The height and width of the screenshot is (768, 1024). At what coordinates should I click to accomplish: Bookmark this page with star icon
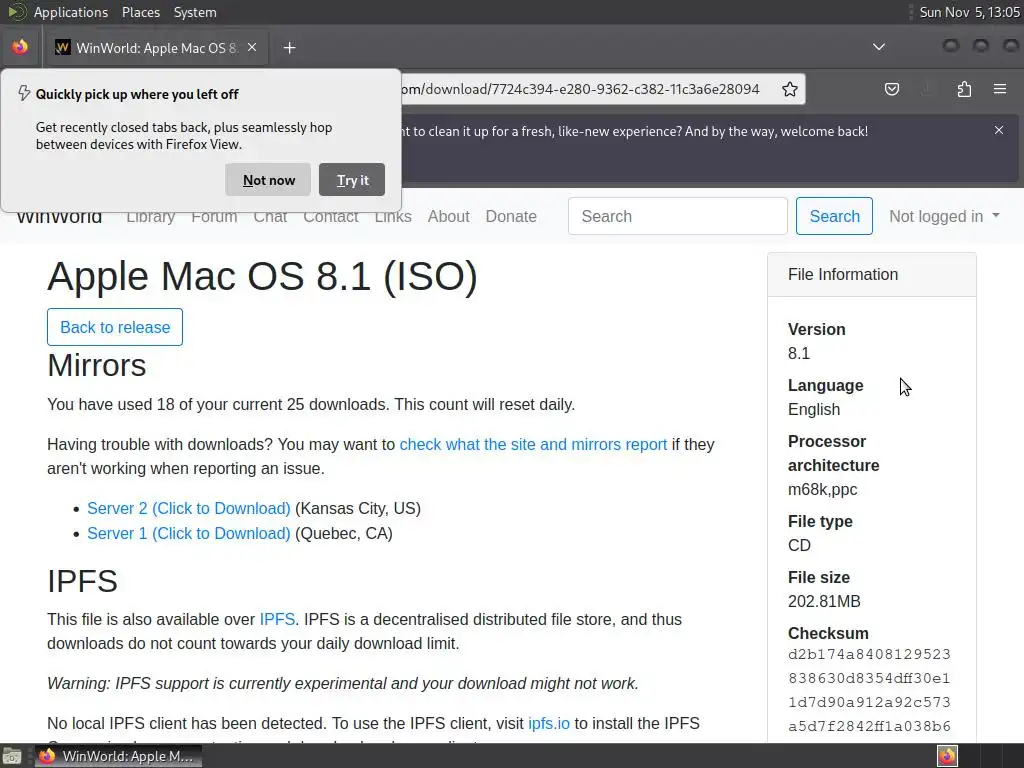tap(790, 89)
